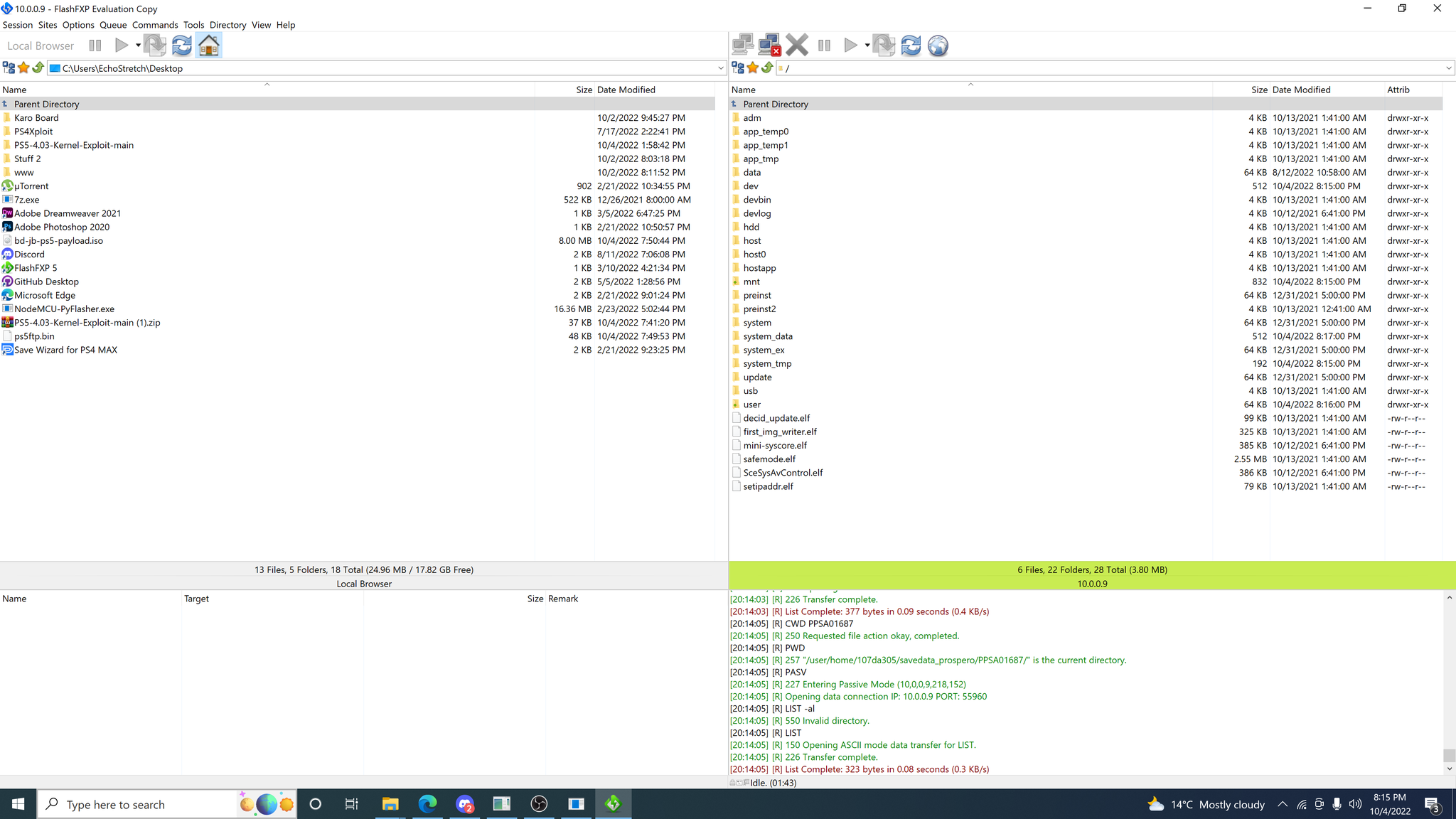Click the globe icon in remote toolbar
Viewport: 1456px width, 819px height.
coord(938,45)
